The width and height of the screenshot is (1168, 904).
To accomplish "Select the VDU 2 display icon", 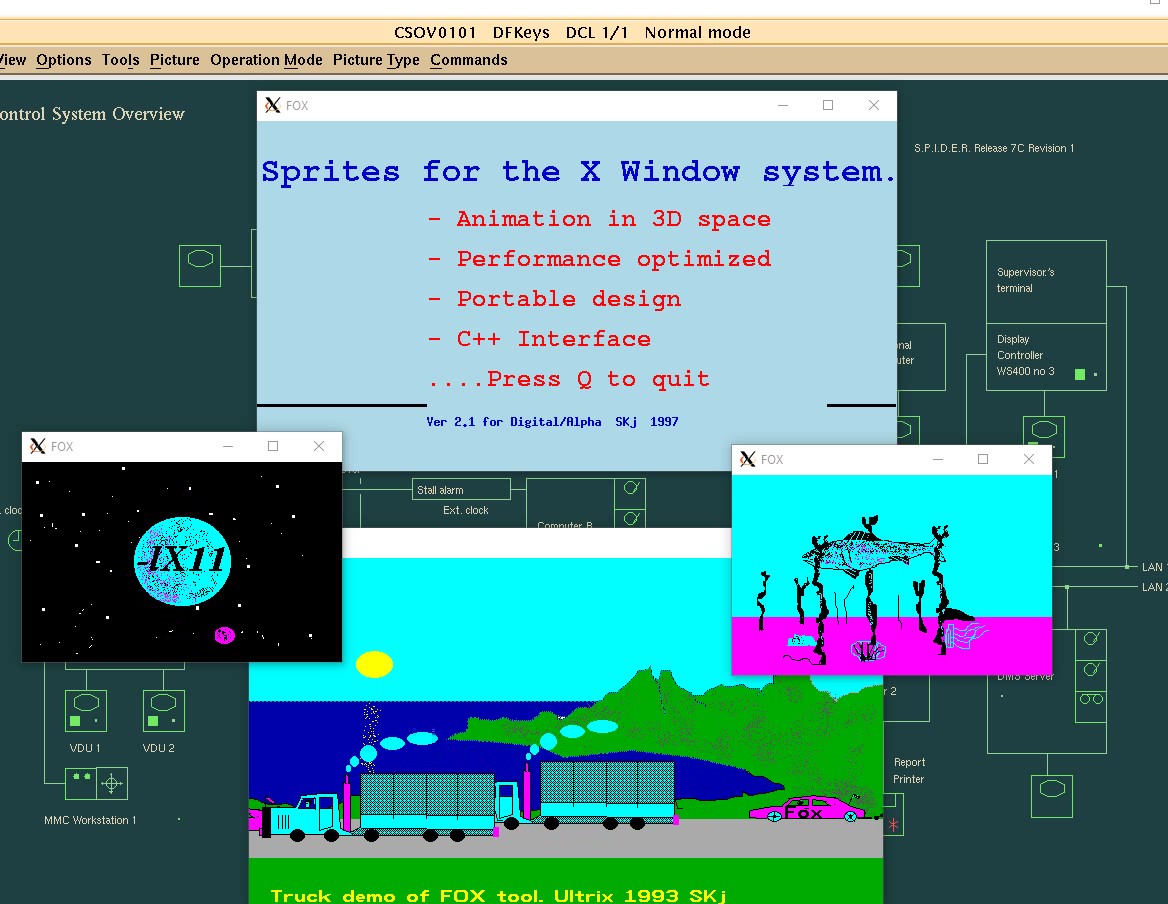I will (x=163, y=711).
